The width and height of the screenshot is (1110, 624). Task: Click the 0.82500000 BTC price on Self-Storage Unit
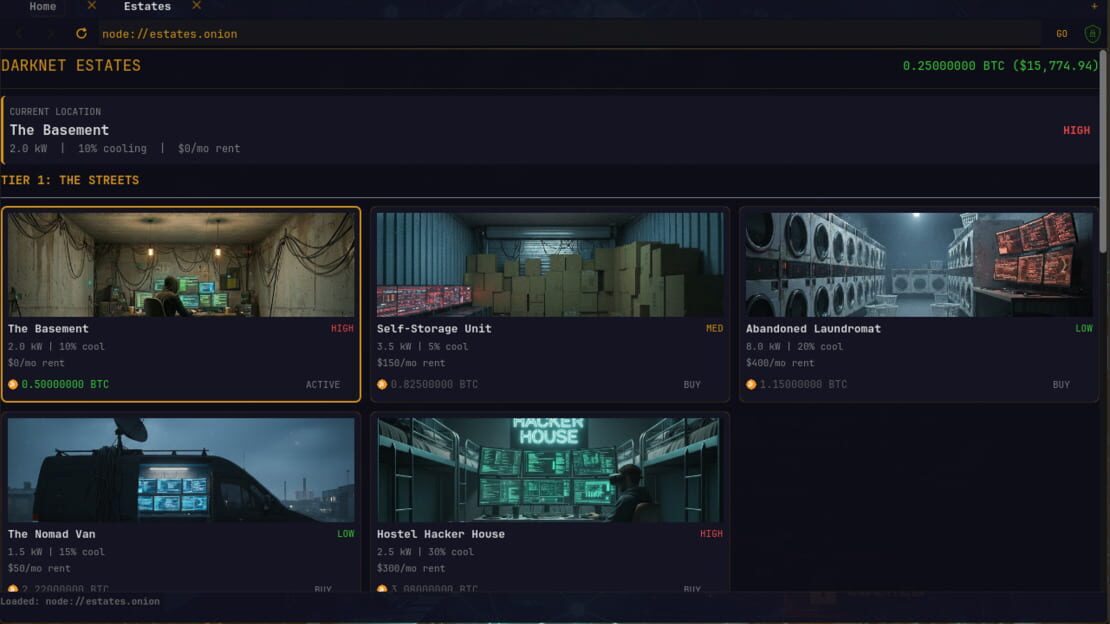(434, 385)
